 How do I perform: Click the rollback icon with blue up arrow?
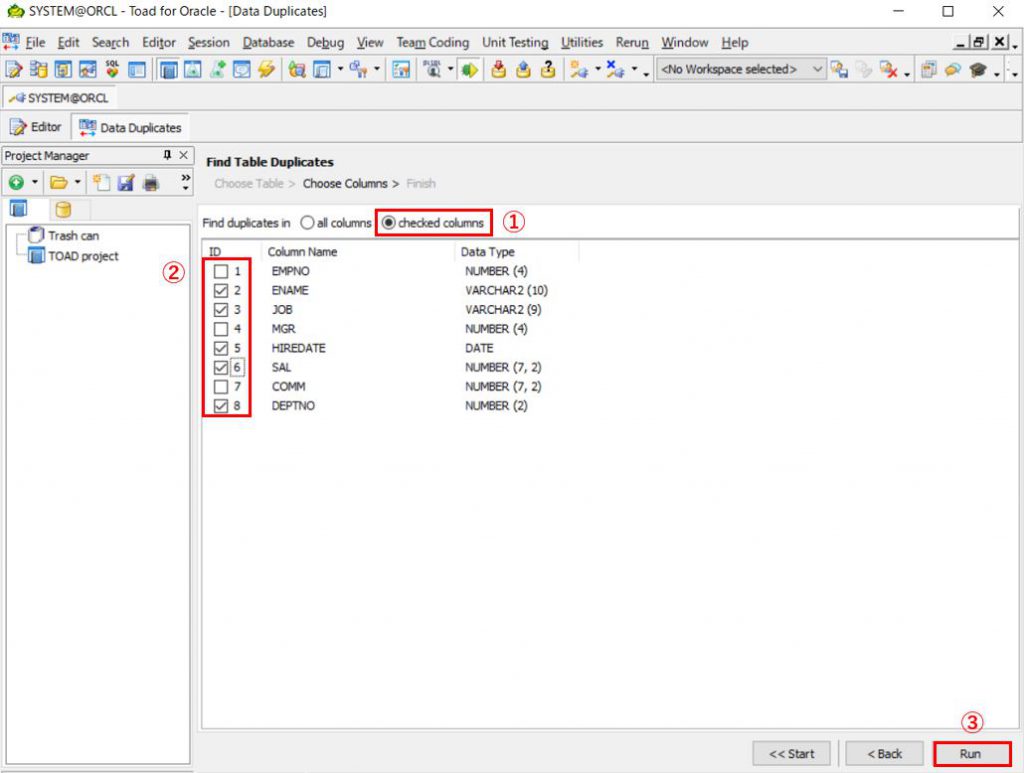pyautogui.click(x=524, y=69)
